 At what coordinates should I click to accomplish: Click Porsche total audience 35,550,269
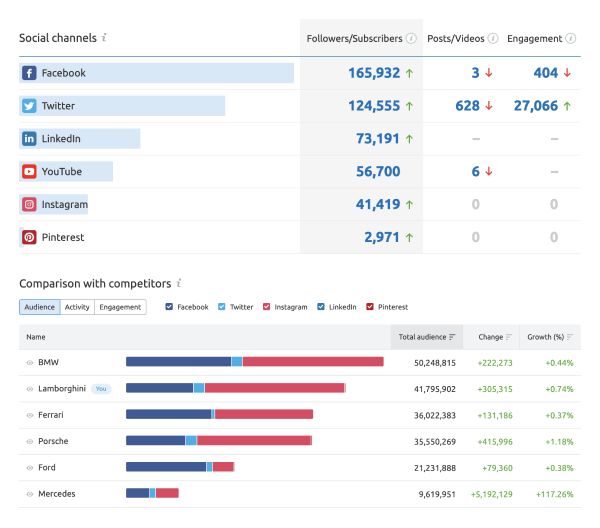point(435,442)
